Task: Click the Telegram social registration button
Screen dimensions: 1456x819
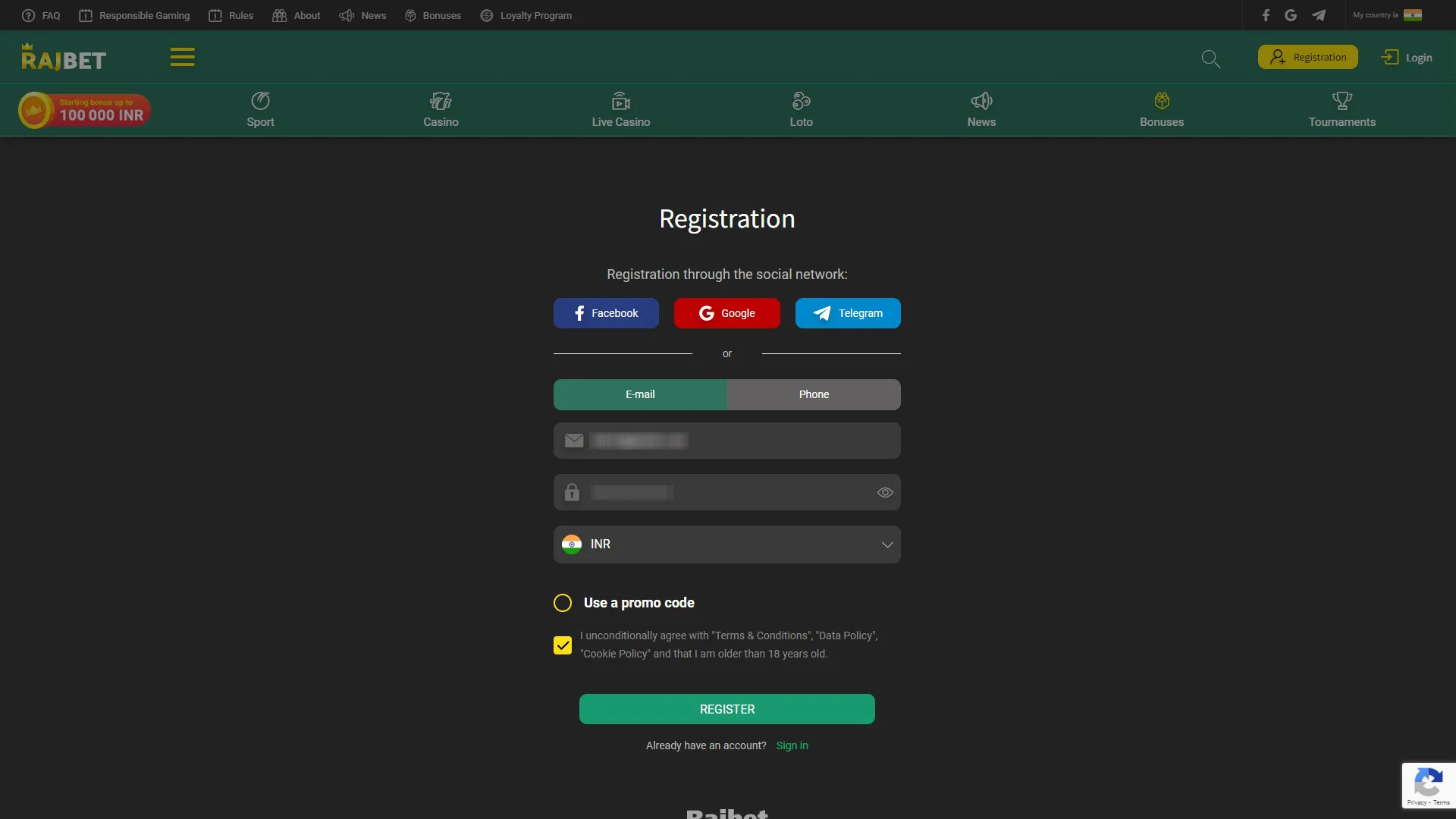Action: coord(848,313)
